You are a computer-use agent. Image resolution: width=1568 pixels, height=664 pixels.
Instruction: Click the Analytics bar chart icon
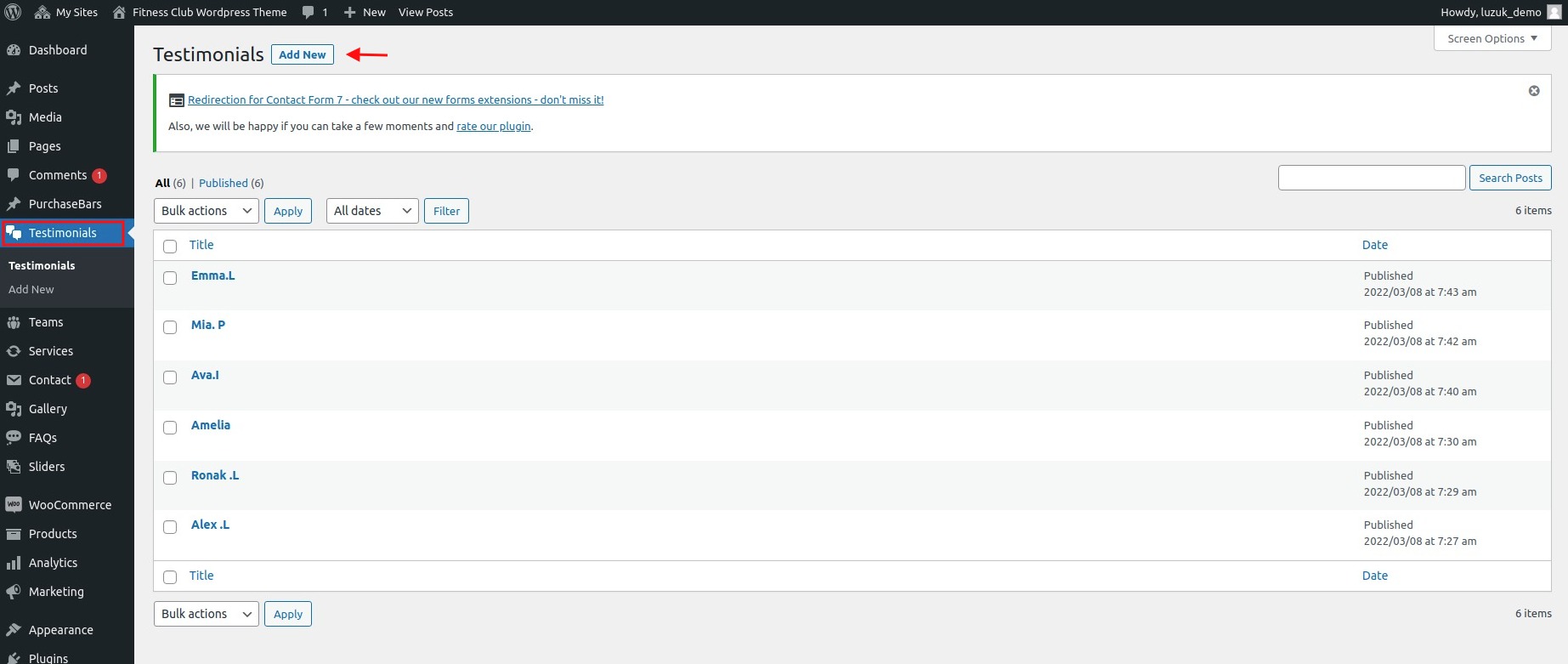14,563
